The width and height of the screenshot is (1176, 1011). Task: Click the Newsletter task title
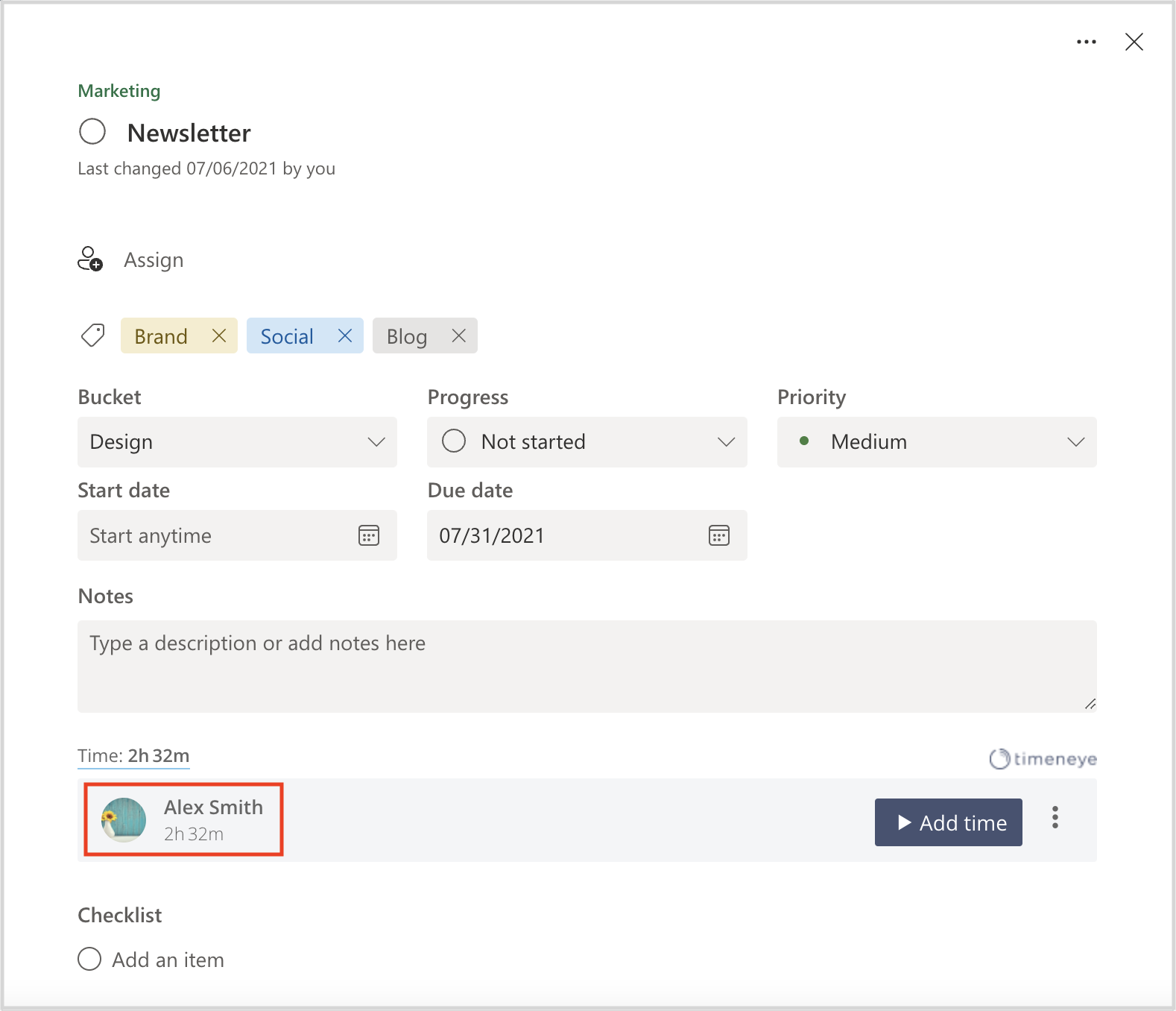(189, 133)
